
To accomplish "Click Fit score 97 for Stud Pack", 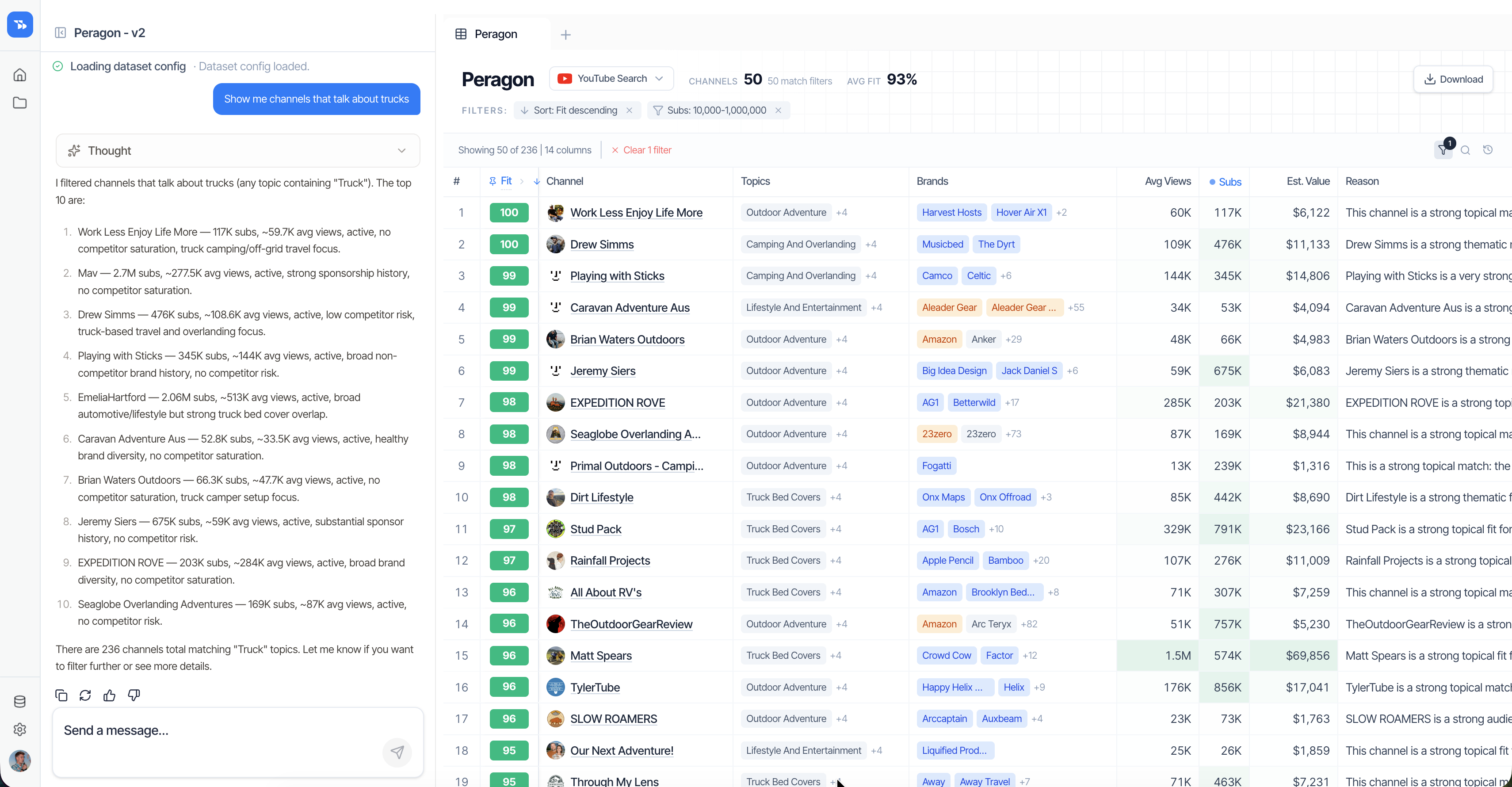I will (509, 529).
